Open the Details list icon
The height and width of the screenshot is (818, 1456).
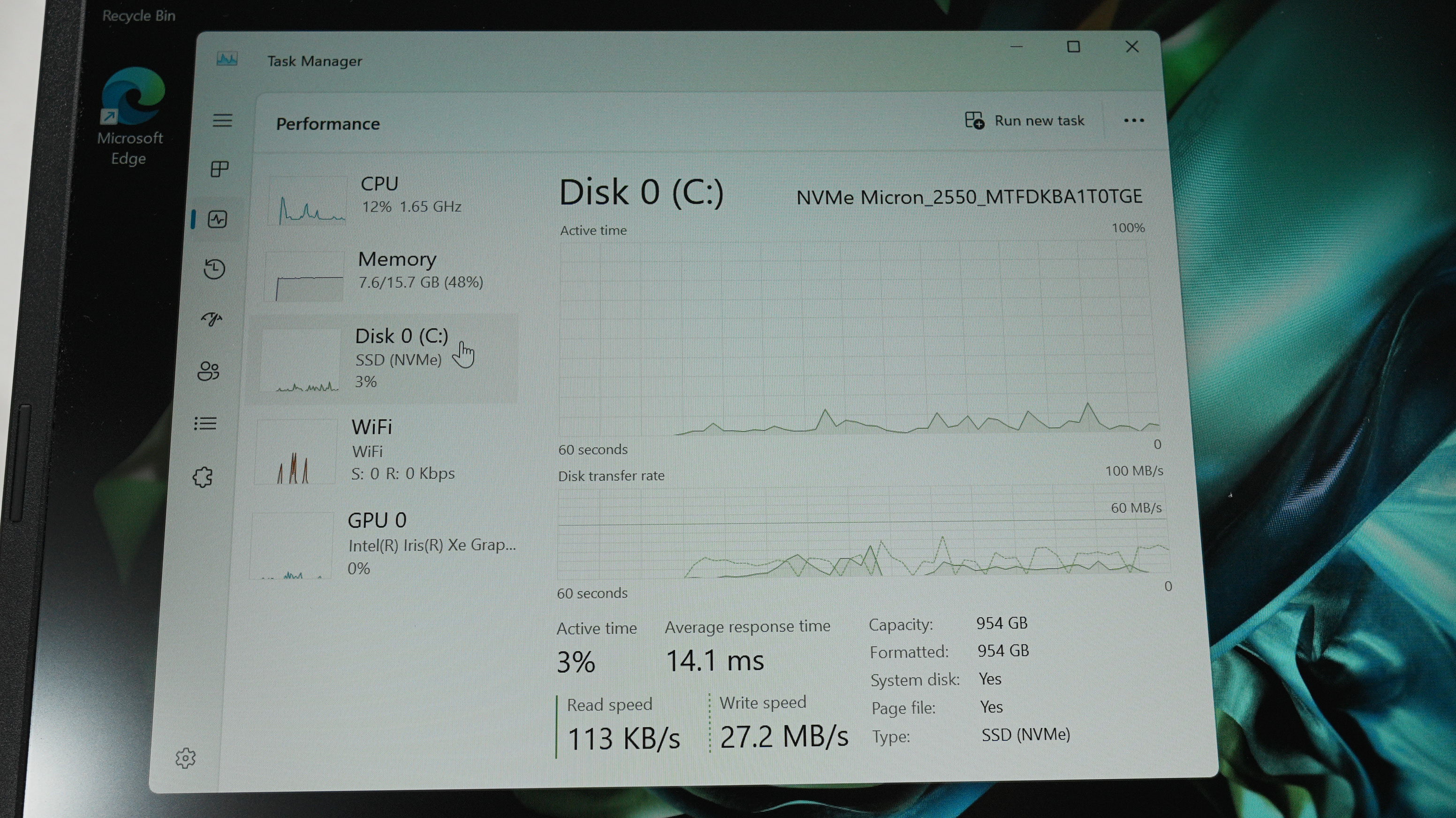[x=205, y=424]
